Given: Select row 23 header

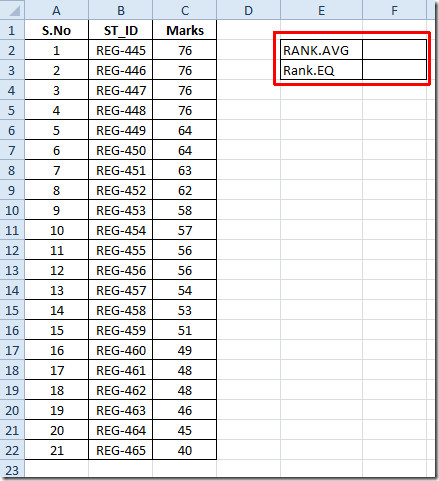Looking at the screenshot, I should pyautogui.click(x=12, y=470).
